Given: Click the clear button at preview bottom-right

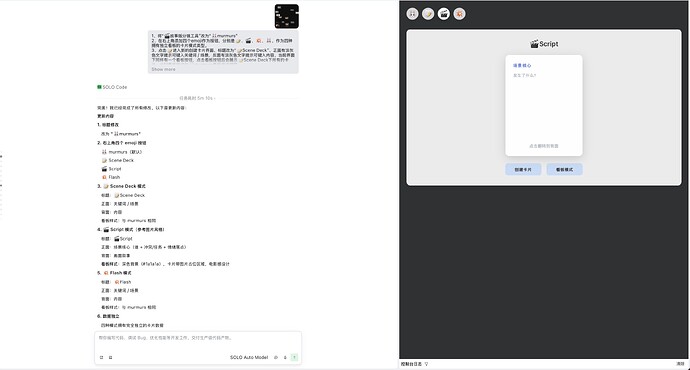Looking at the screenshot, I should point(680,364).
